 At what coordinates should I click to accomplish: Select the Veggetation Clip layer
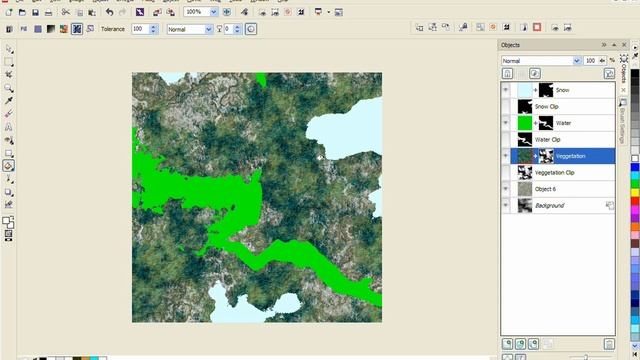click(x=558, y=173)
